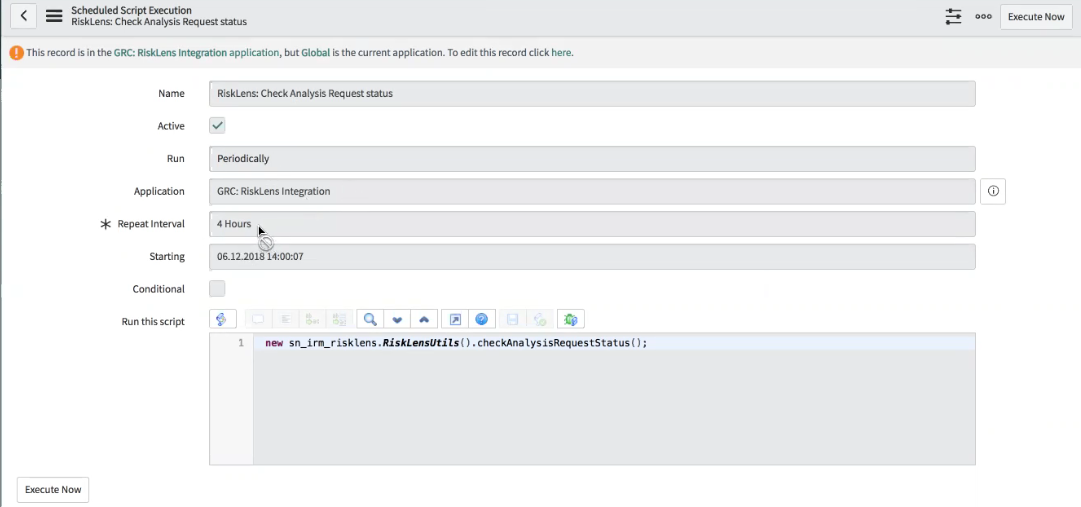Open the Run dropdown showing Periodically

[x=592, y=159]
